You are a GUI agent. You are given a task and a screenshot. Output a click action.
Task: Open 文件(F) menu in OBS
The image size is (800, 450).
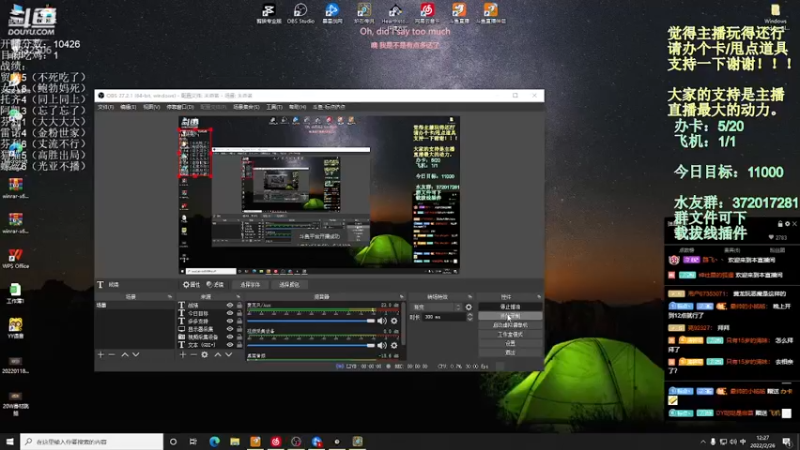pos(106,107)
